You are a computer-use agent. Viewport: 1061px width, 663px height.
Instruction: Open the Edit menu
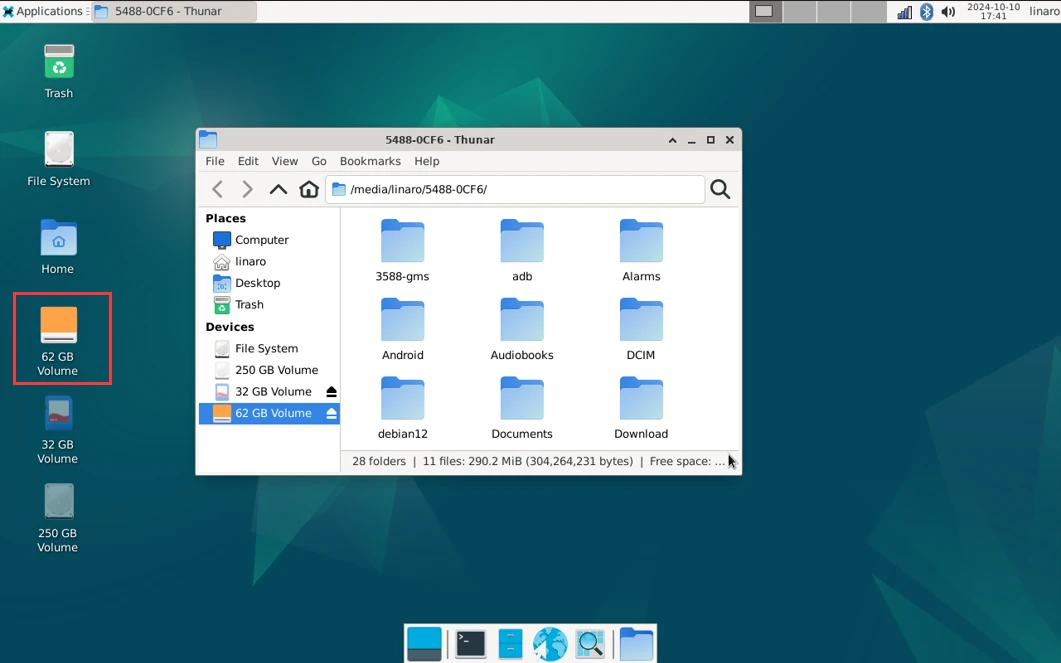click(x=248, y=161)
